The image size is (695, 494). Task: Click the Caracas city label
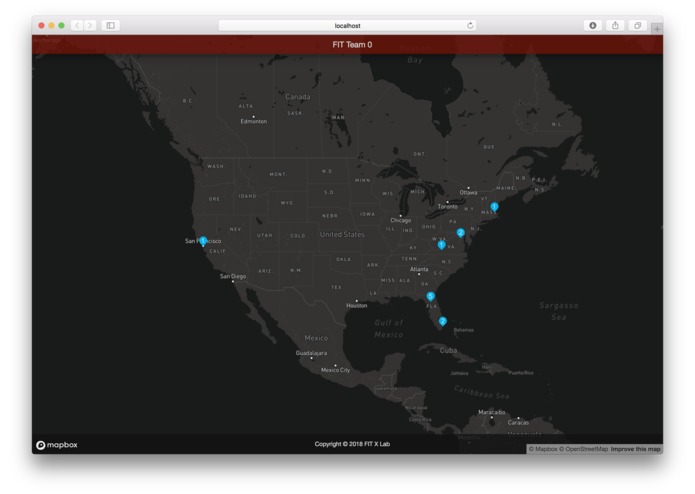(x=518, y=423)
